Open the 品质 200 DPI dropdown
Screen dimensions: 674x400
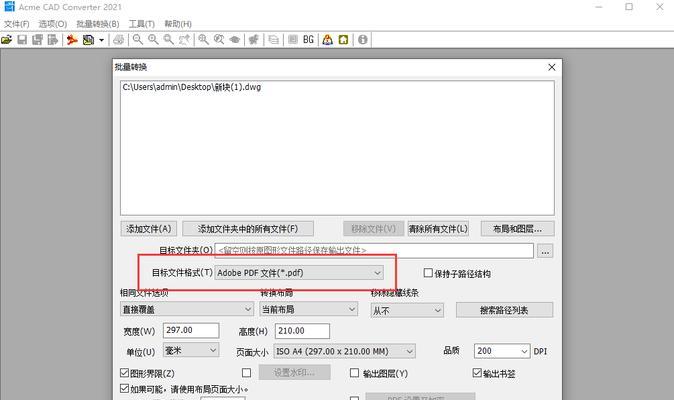(502, 351)
